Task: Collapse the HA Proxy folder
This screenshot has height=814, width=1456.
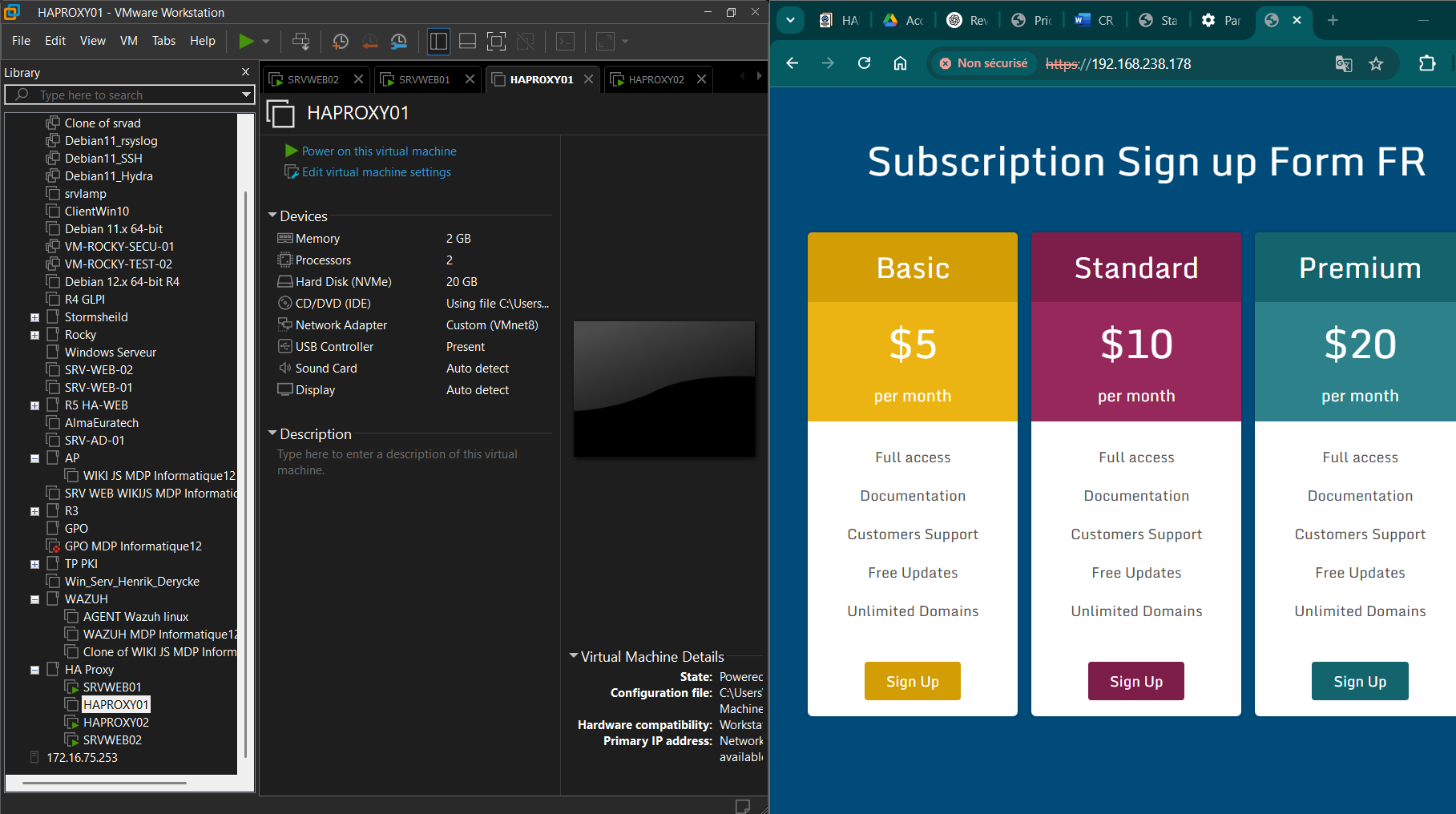Action: point(34,670)
